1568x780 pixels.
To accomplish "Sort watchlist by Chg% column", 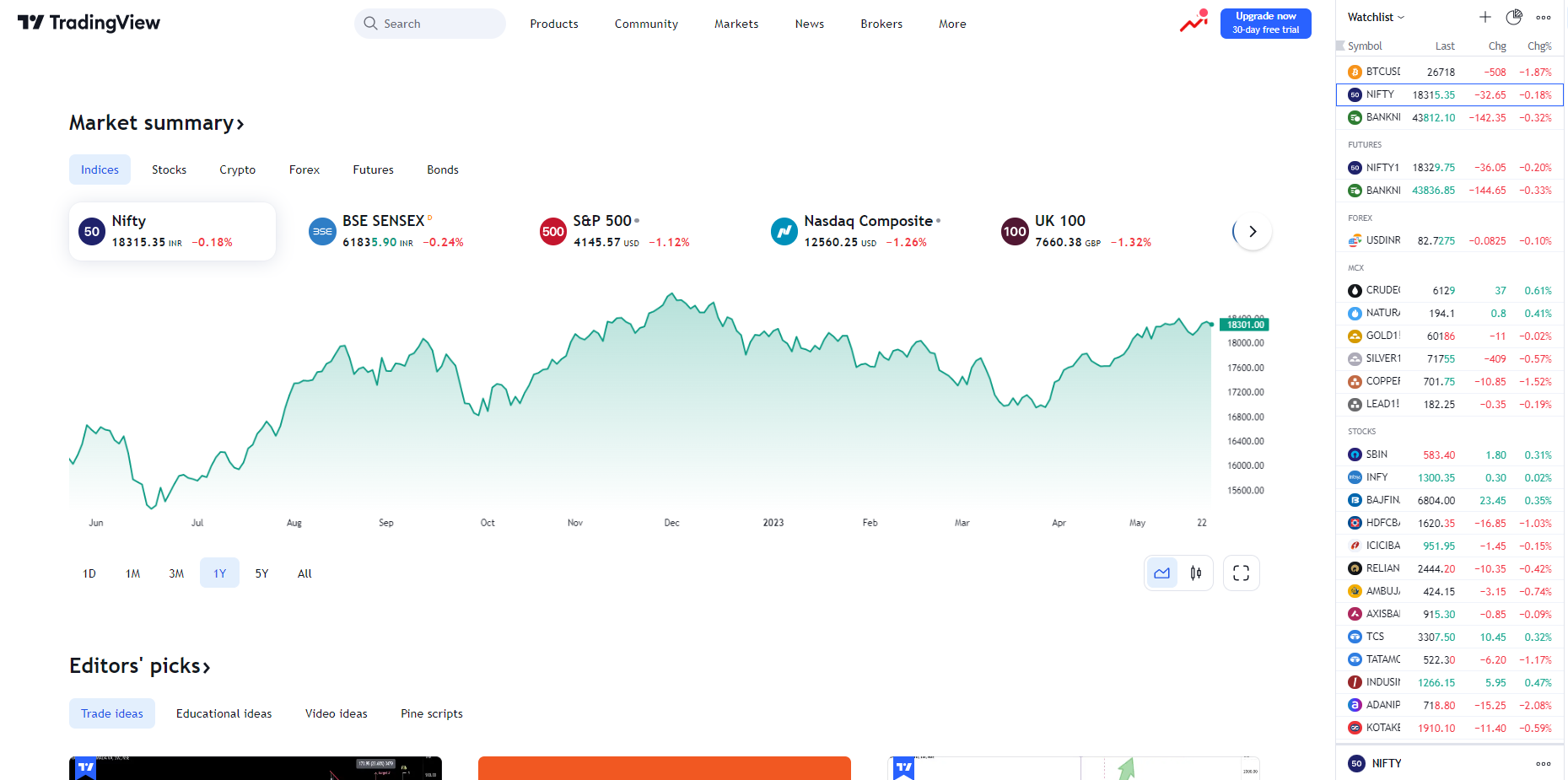I will (1539, 46).
